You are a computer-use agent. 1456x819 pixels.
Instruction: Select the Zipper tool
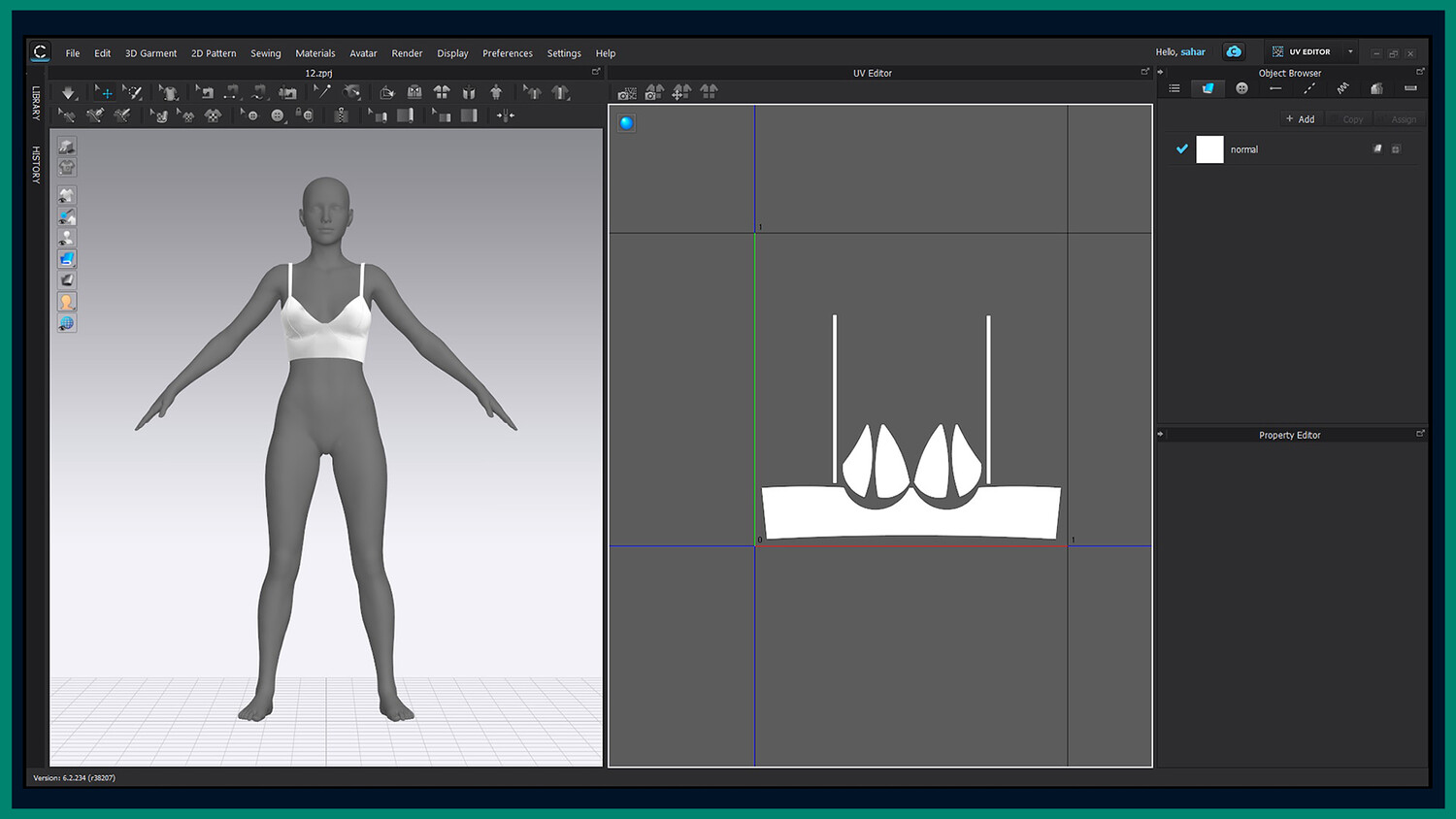click(x=341, y=115)
